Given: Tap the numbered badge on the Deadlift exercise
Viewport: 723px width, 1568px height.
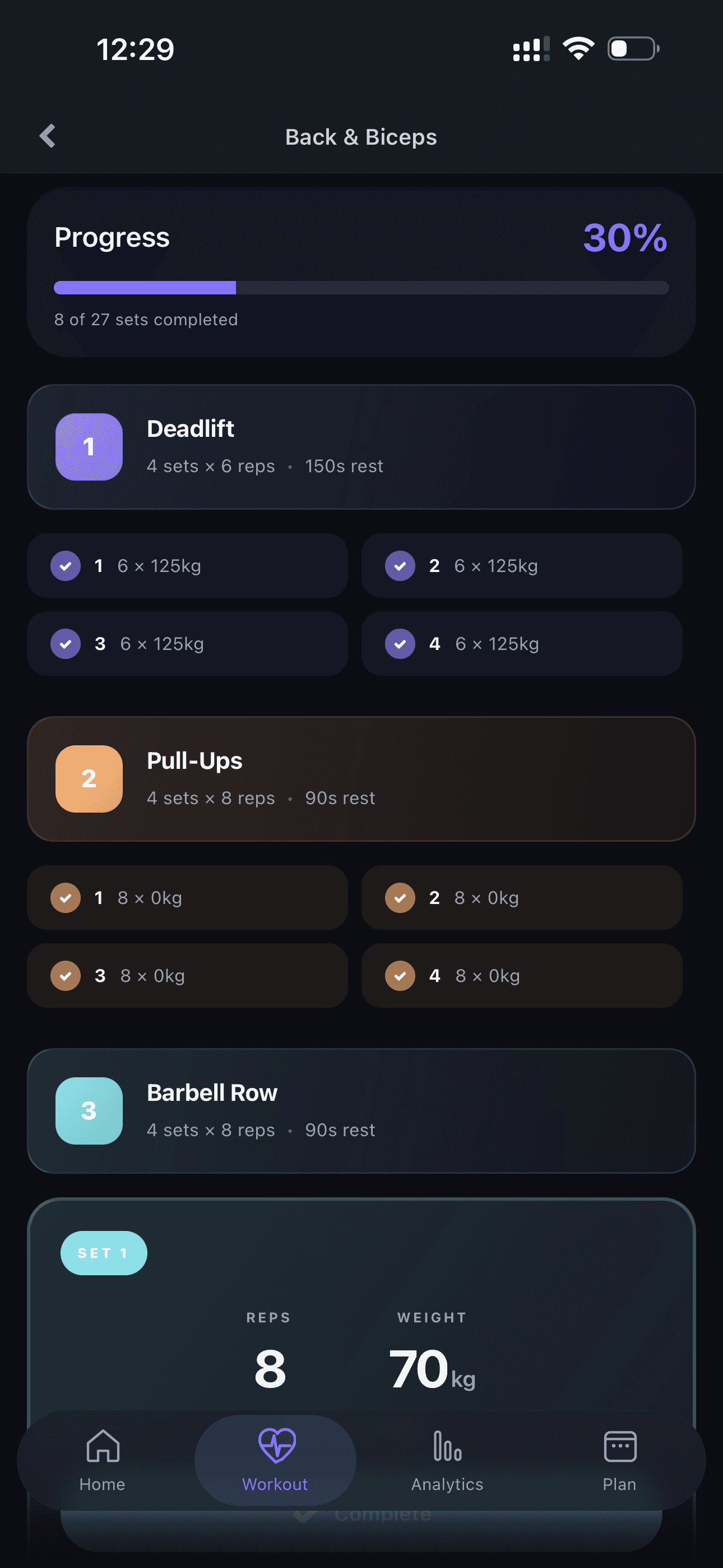Looking at the screenshot, I should [x=89, y=446].
